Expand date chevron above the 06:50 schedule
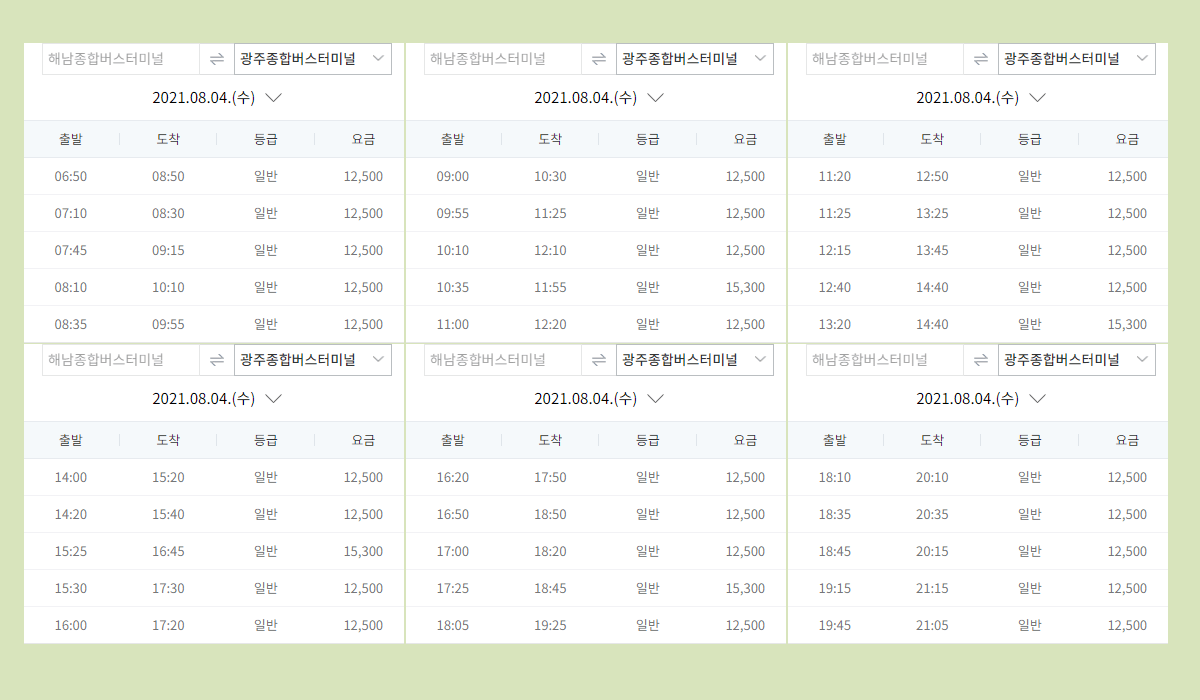Screen dimensions: 1200x700 273,98
